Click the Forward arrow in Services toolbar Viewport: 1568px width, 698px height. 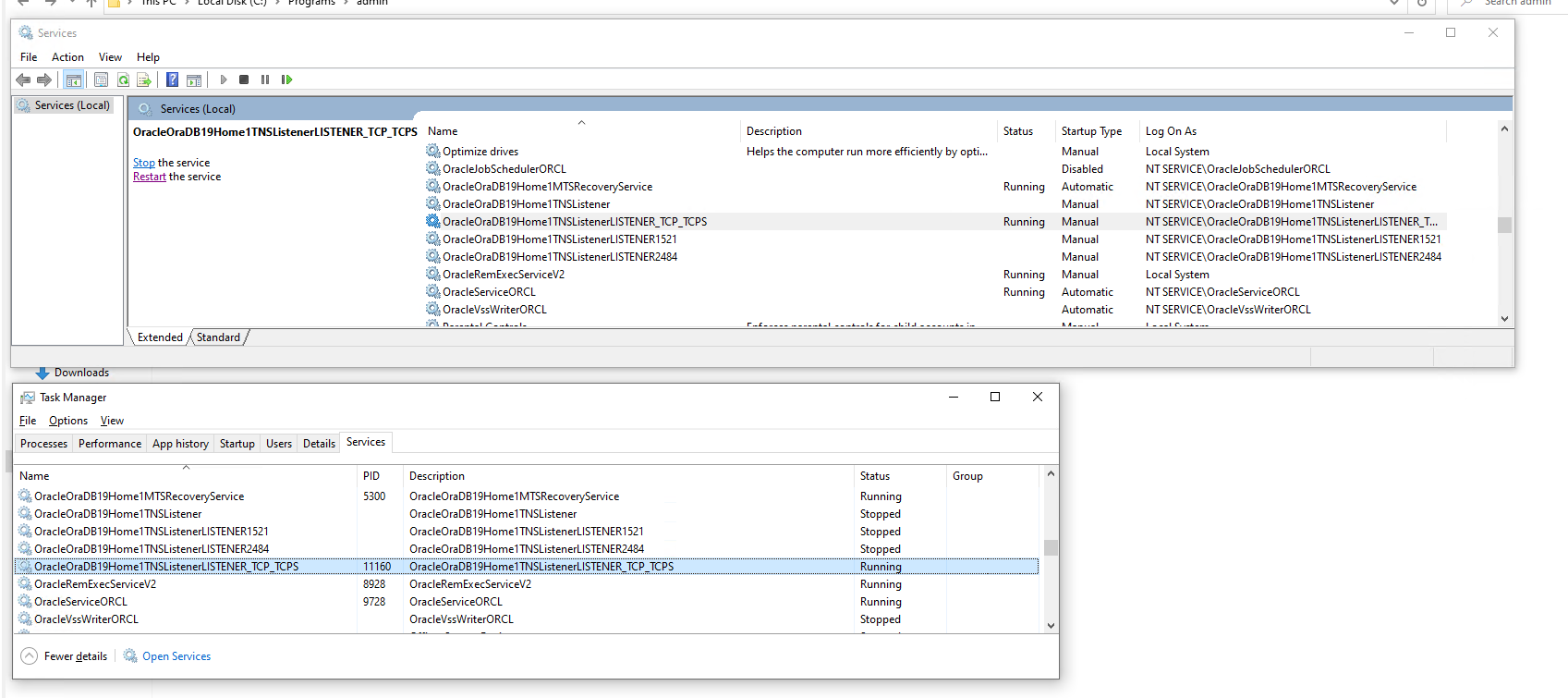44,80
